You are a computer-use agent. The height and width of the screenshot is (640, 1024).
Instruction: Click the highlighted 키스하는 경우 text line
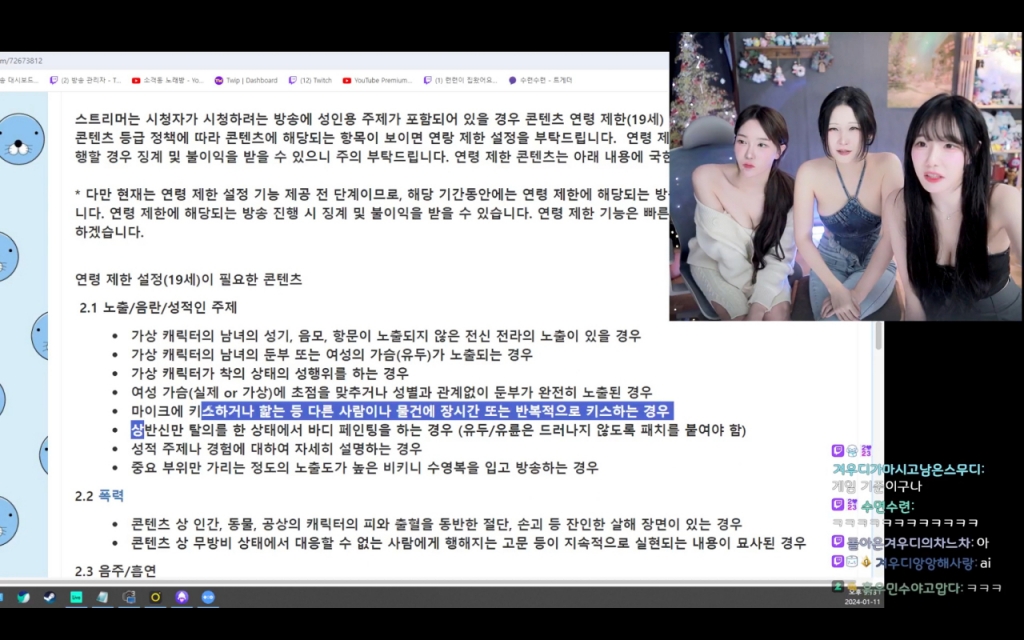[436, 411]
